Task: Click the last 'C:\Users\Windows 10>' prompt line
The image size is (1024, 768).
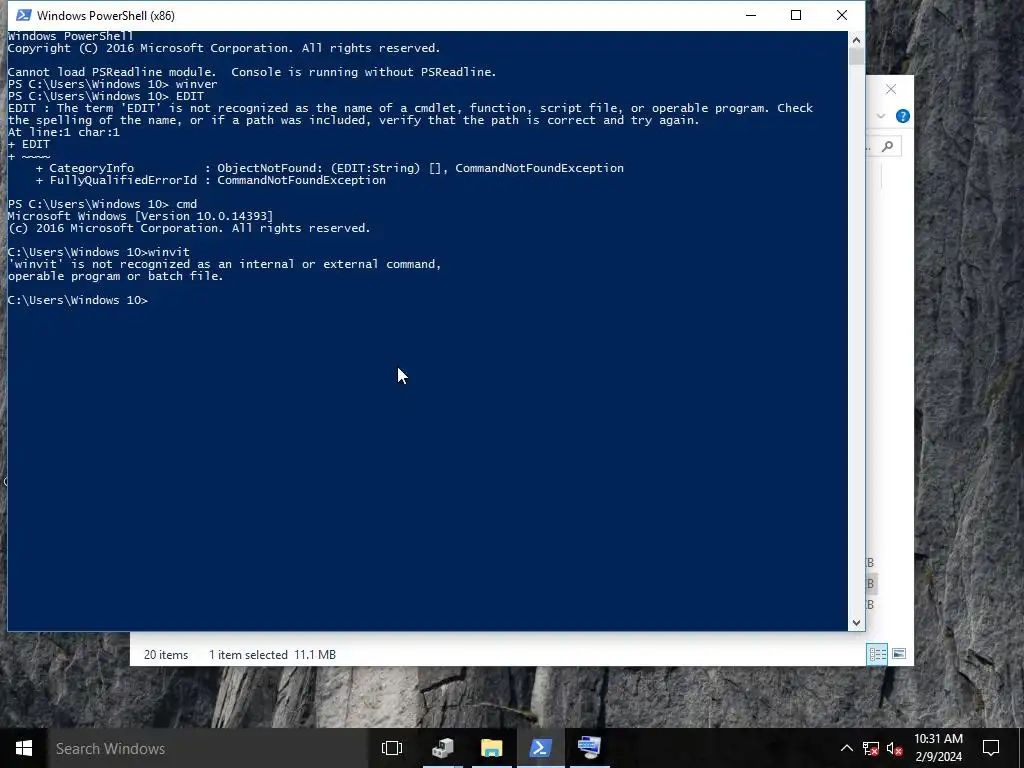Action: (x=78, y=300)
